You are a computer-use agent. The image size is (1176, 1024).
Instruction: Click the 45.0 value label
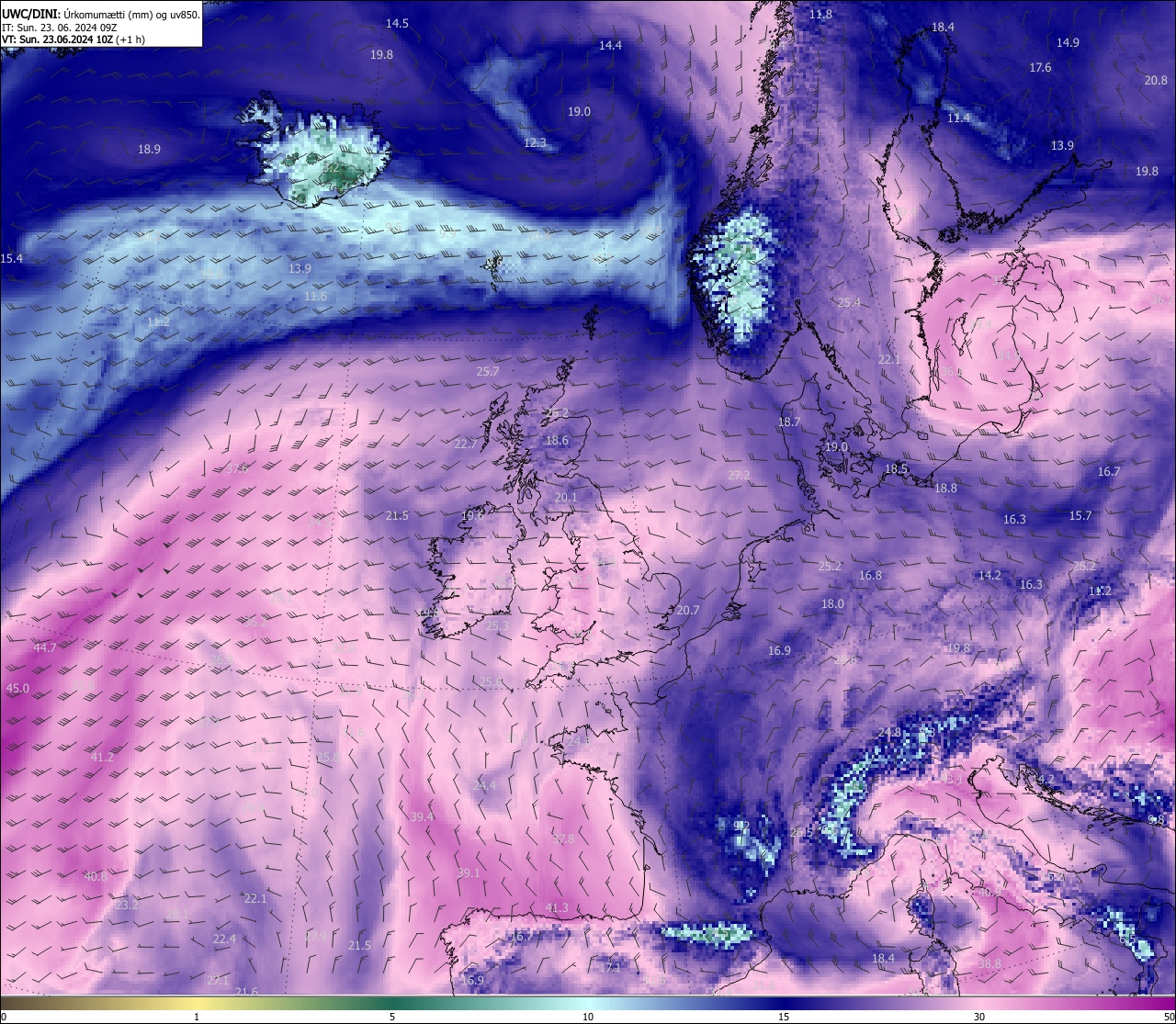[17, 689]
